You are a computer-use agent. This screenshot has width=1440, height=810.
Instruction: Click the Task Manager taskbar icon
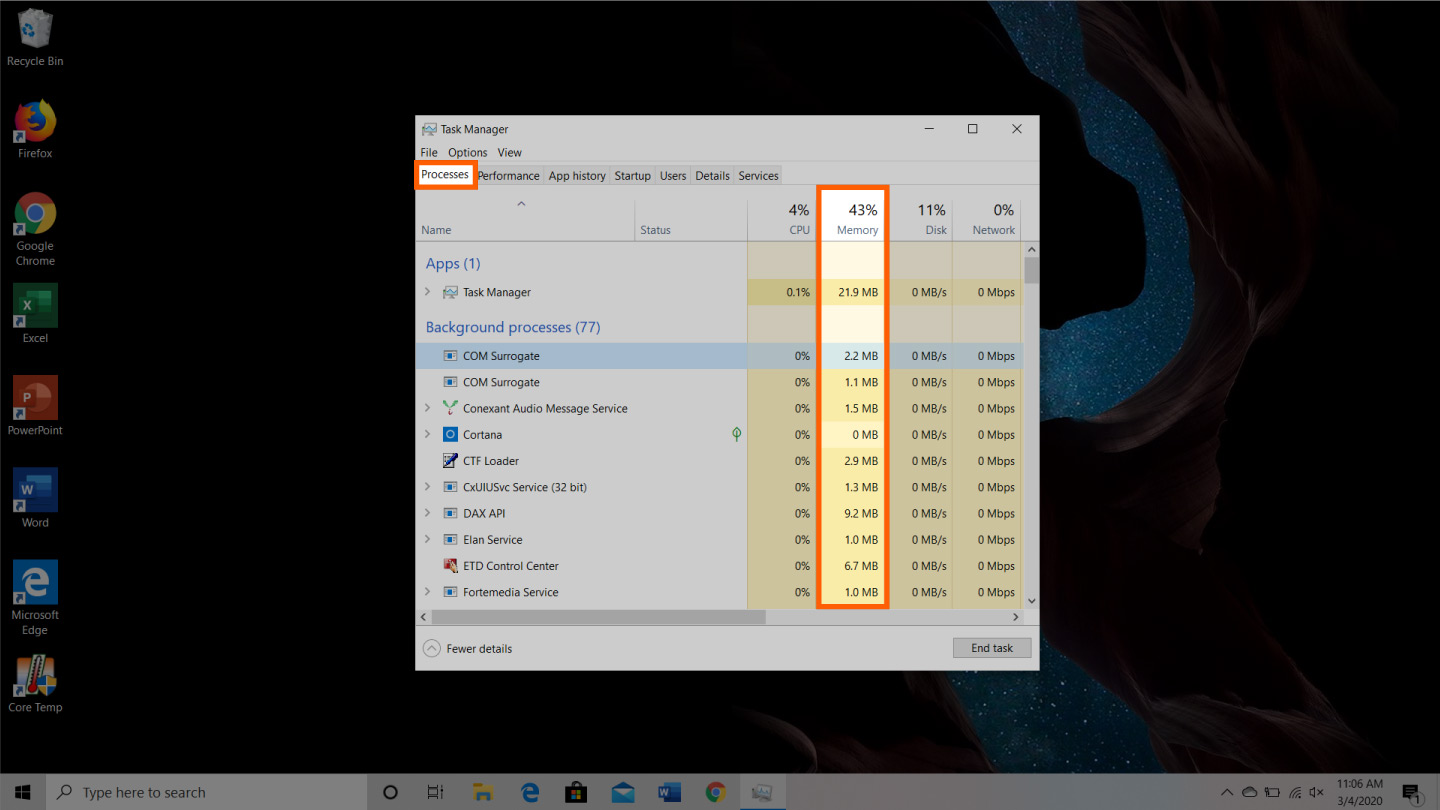[x=763, y=791]
